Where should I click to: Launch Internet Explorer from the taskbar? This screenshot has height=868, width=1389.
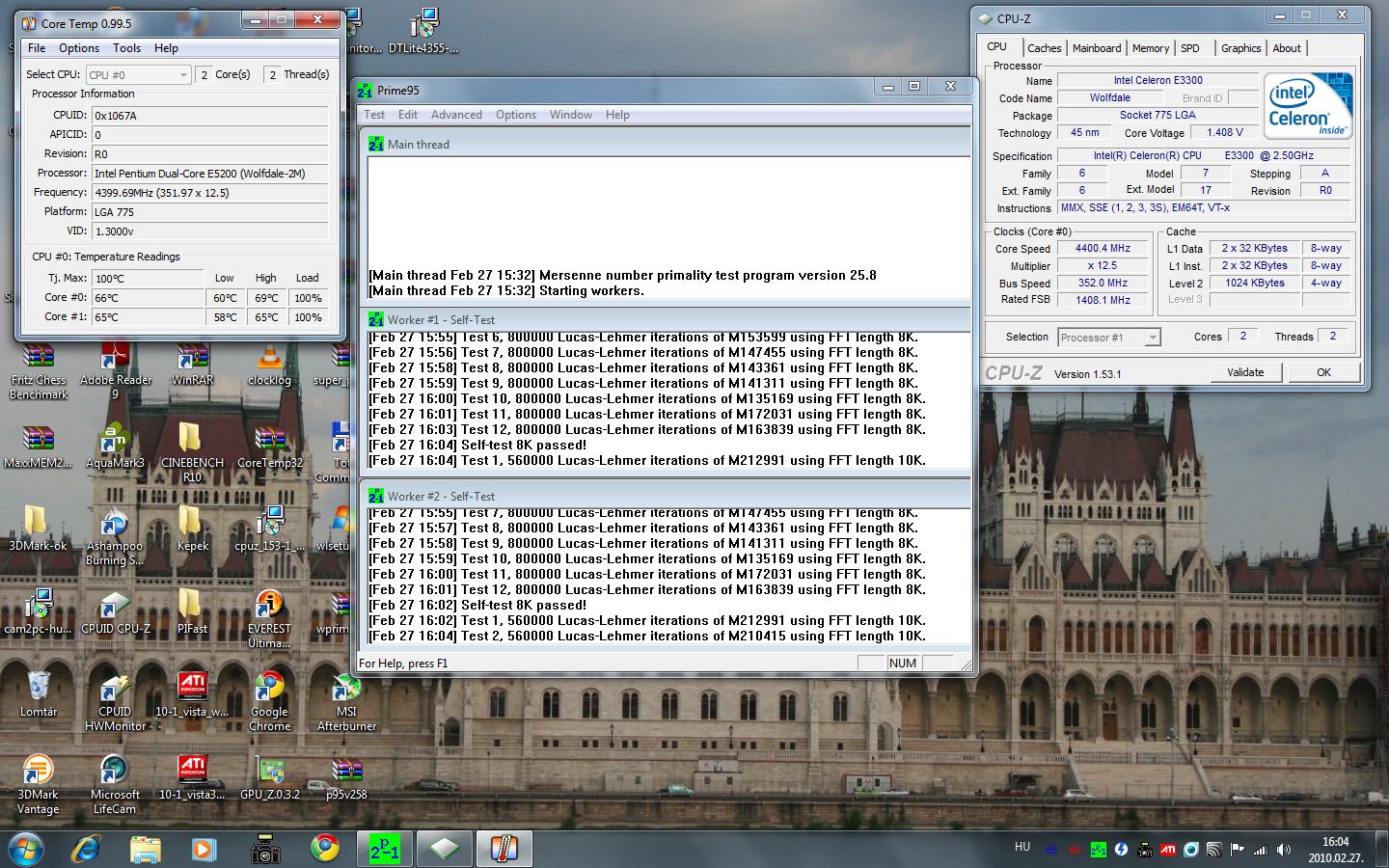coord(86,849)
